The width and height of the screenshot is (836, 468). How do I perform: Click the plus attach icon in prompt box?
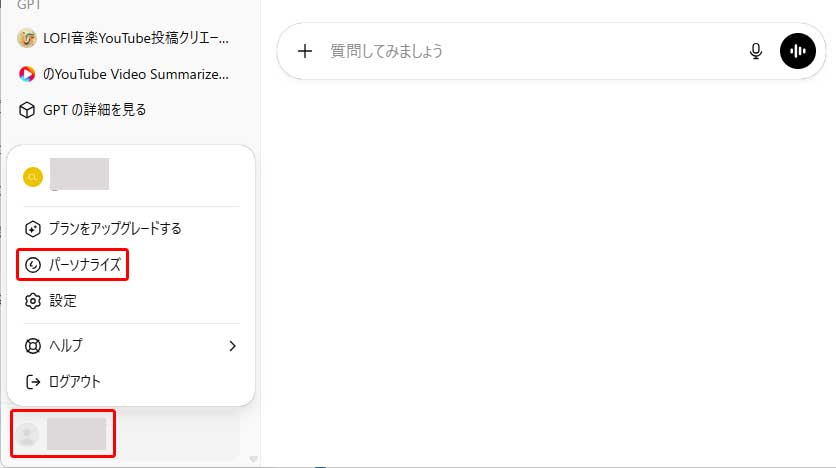coord(304,51)
